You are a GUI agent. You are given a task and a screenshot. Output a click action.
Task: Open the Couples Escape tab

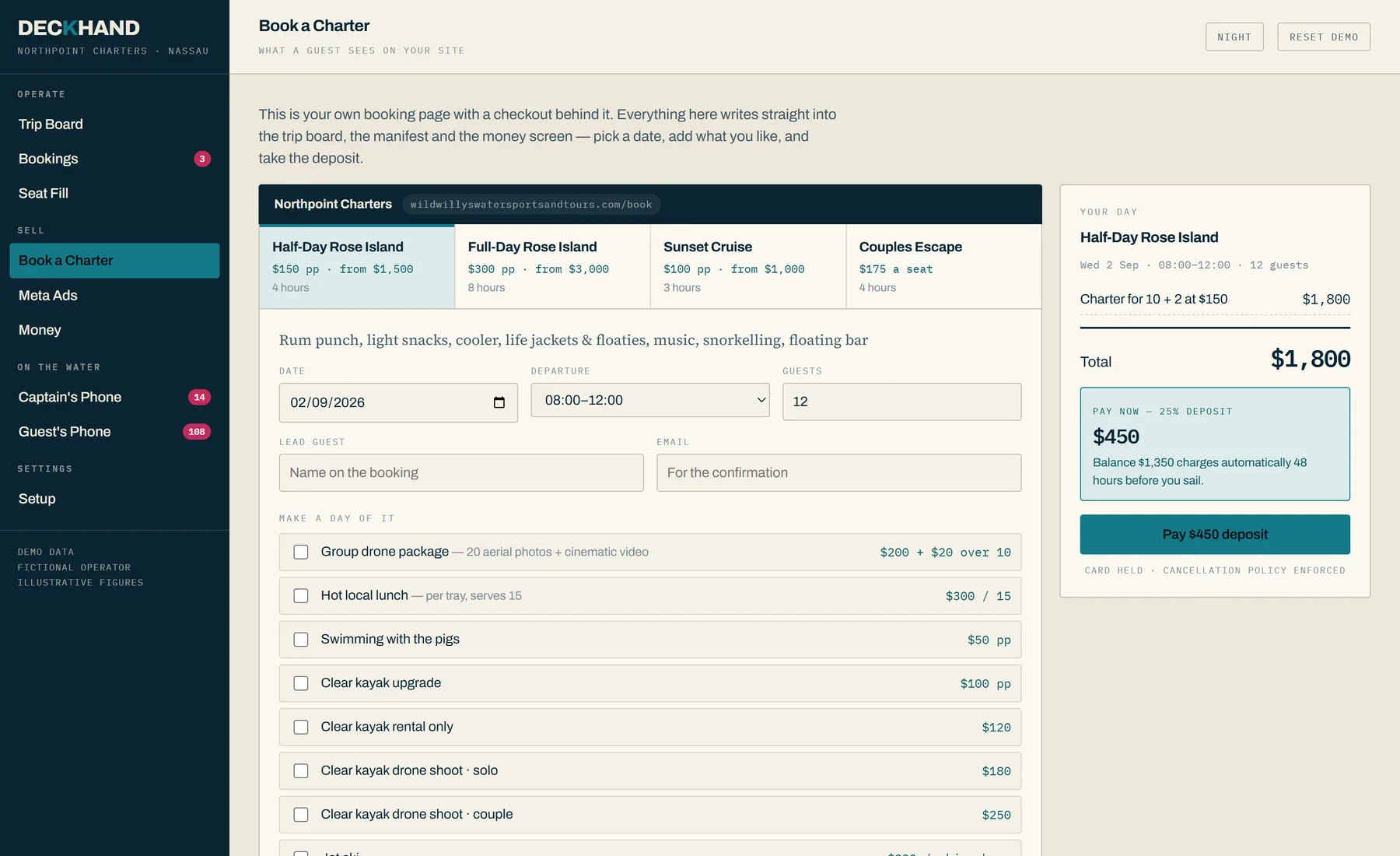pyautogui.click(x=943, y=267)
